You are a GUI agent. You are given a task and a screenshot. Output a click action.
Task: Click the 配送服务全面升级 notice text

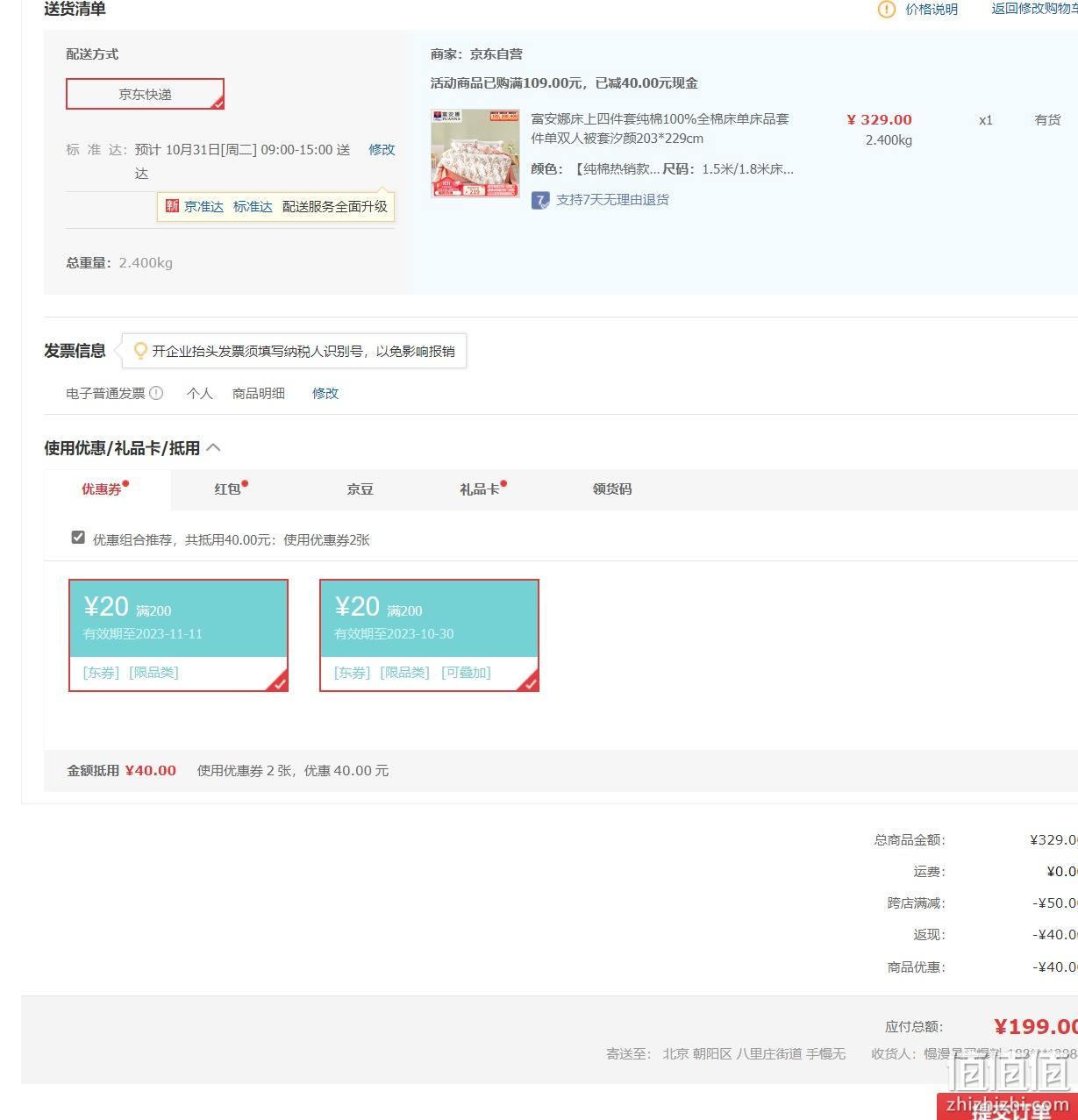(x=335, y=207)
